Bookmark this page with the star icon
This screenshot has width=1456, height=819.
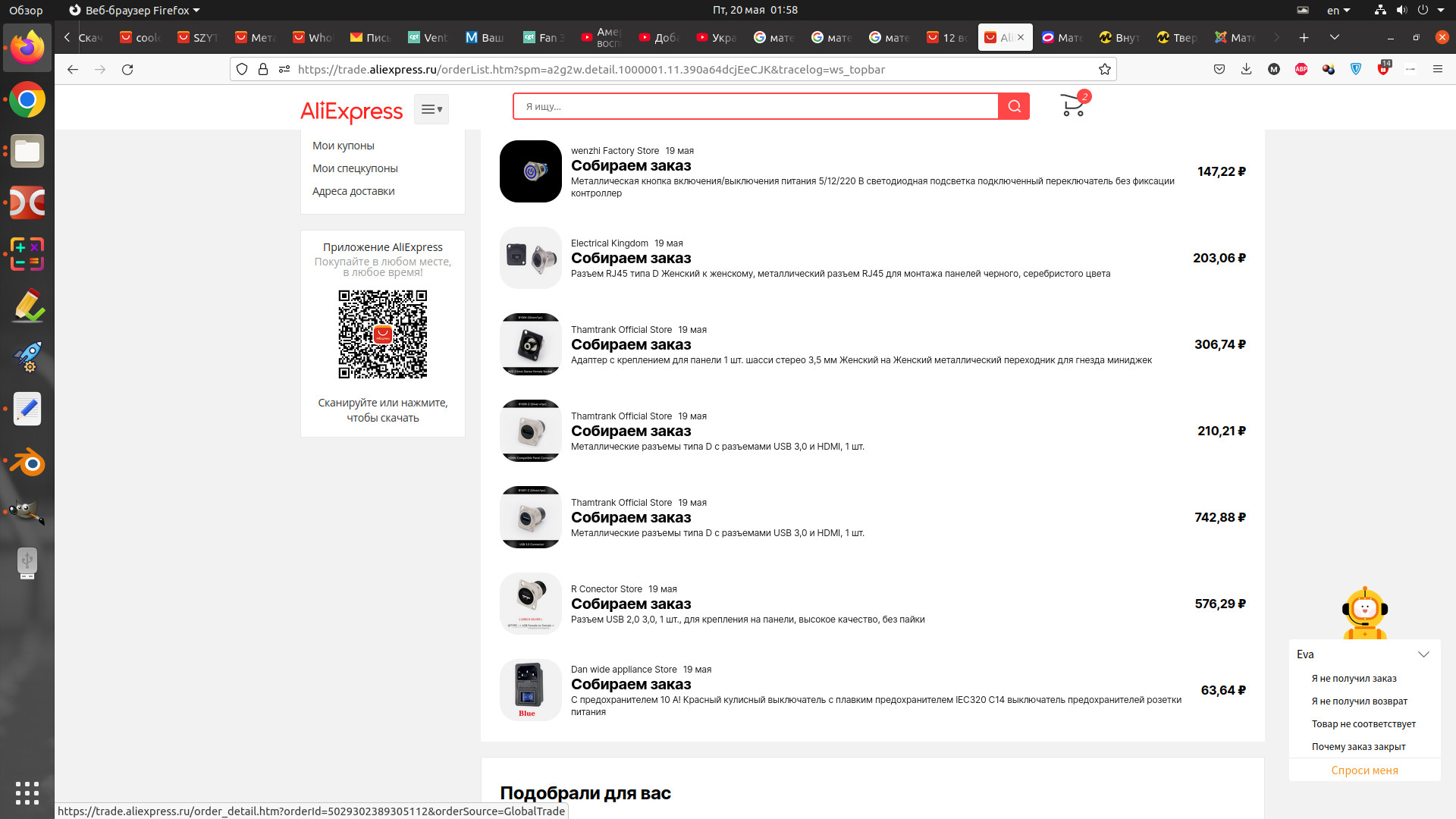click(1105, 69)
